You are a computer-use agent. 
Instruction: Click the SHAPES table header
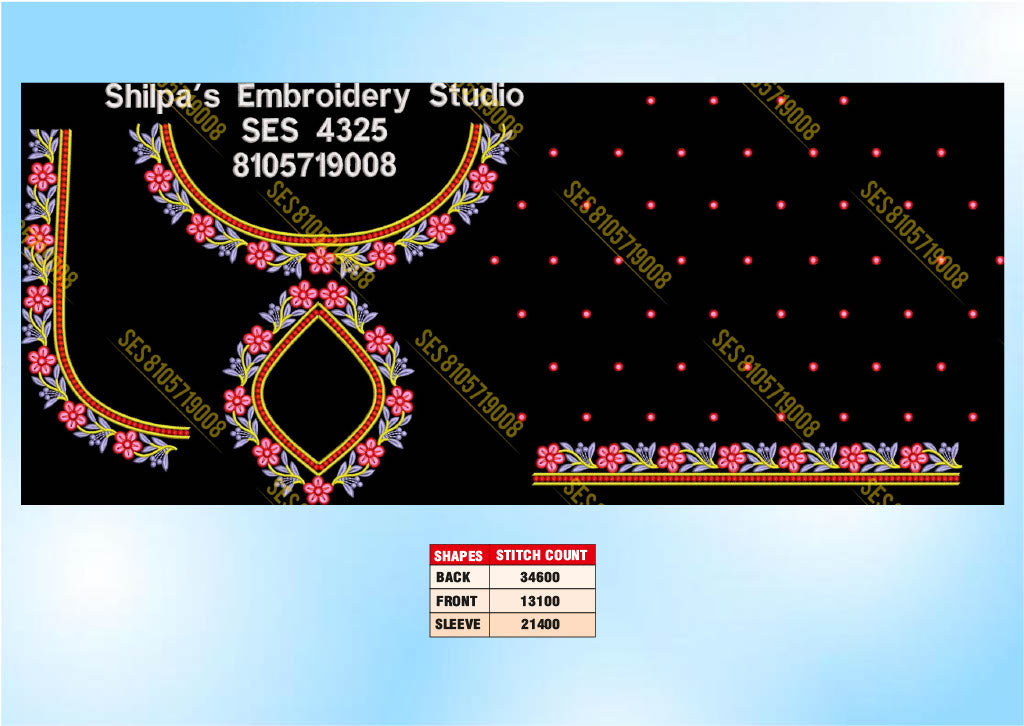pos(458,555)
